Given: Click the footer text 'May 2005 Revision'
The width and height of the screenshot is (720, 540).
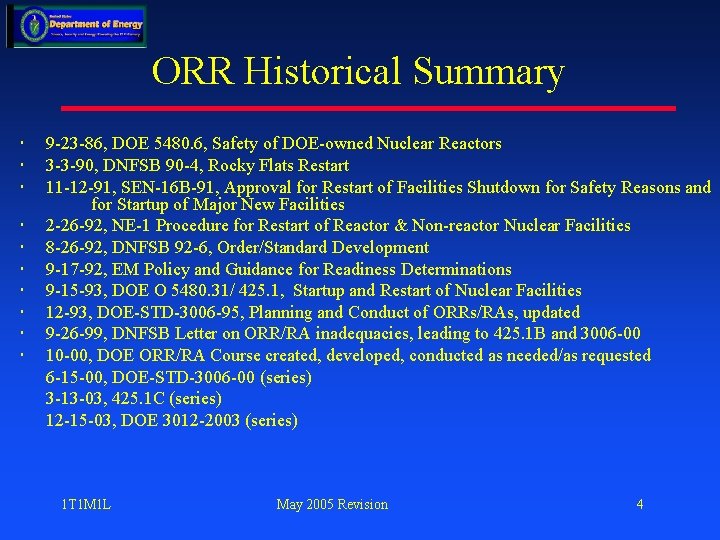Looking at the screenshot, I should tap(332, 505).
